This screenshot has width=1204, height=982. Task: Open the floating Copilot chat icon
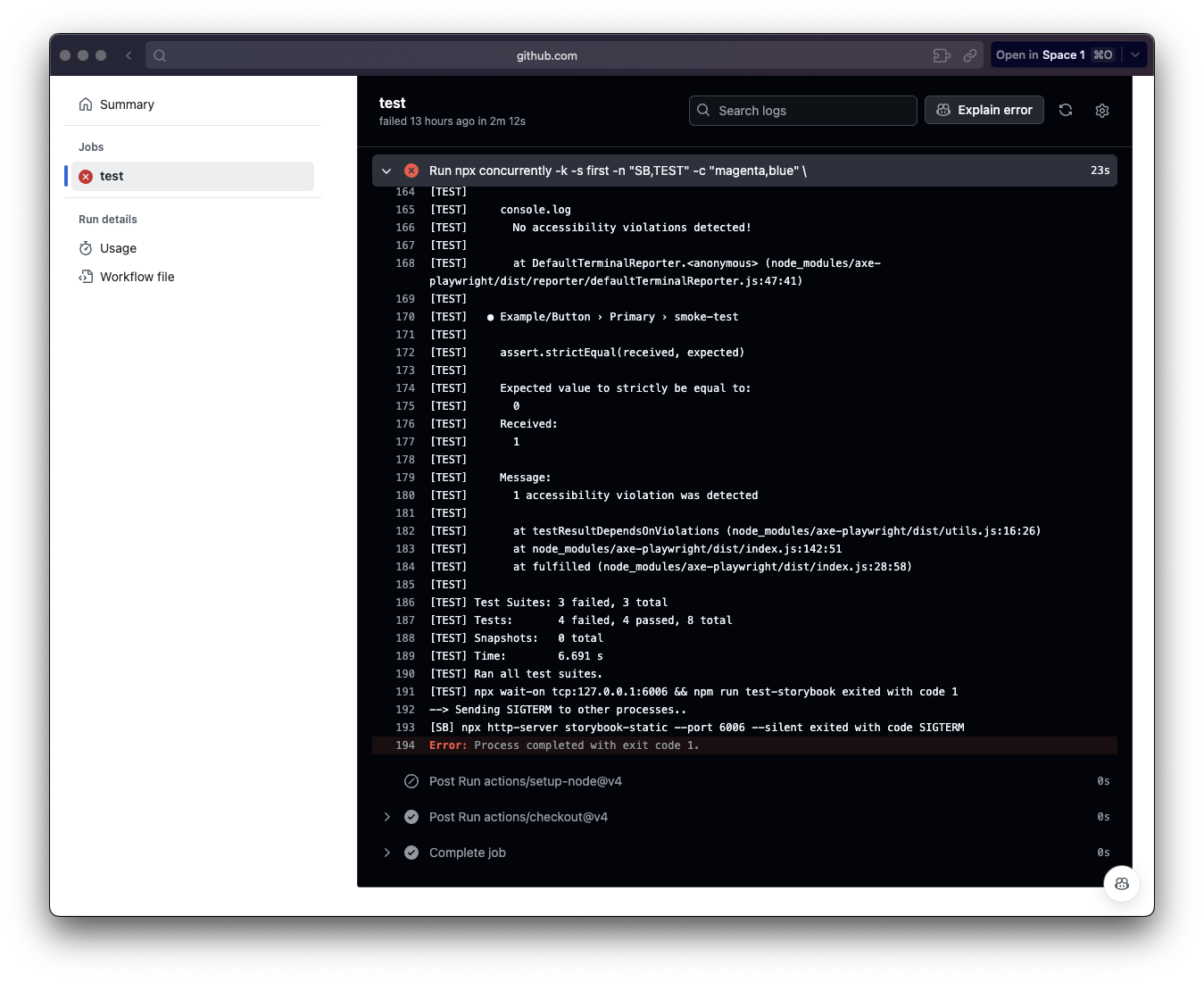pos(1122,884)
